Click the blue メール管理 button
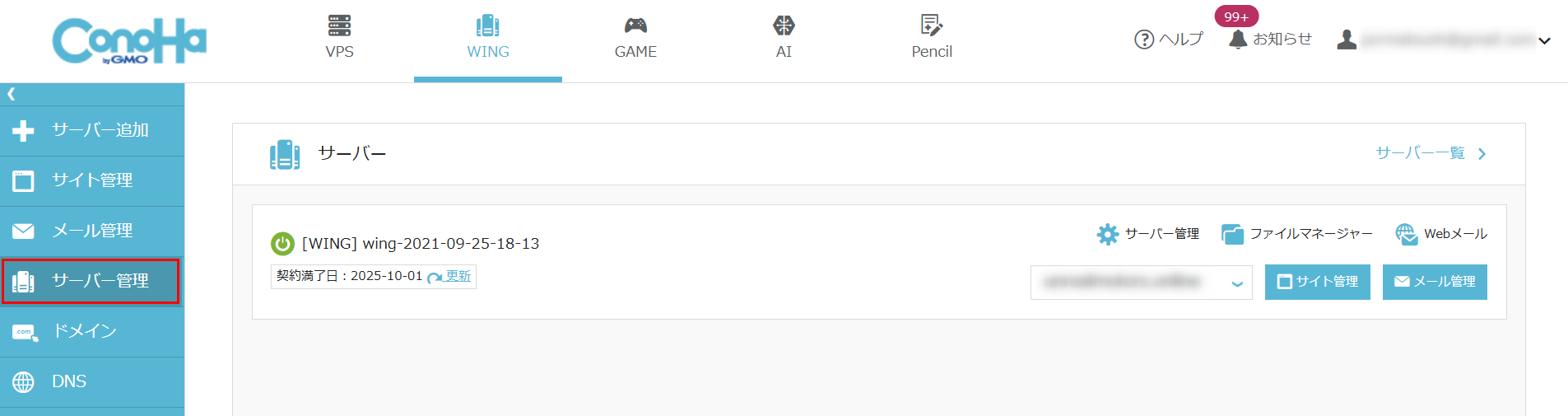This screenshot has height=416, width=1568. (x=1434, y=282)
